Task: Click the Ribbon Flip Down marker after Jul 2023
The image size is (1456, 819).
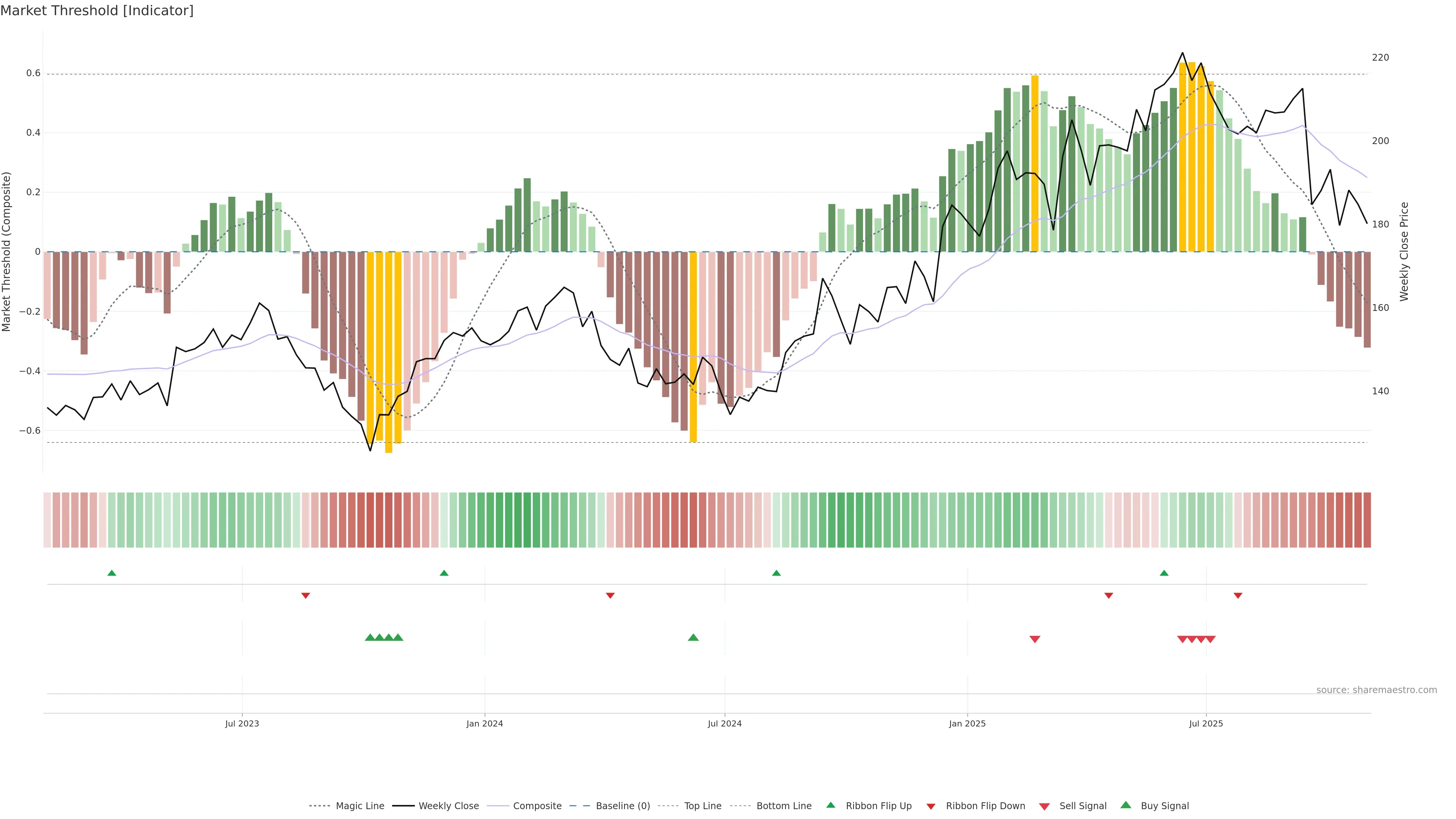Action: [x=305, y=596]
